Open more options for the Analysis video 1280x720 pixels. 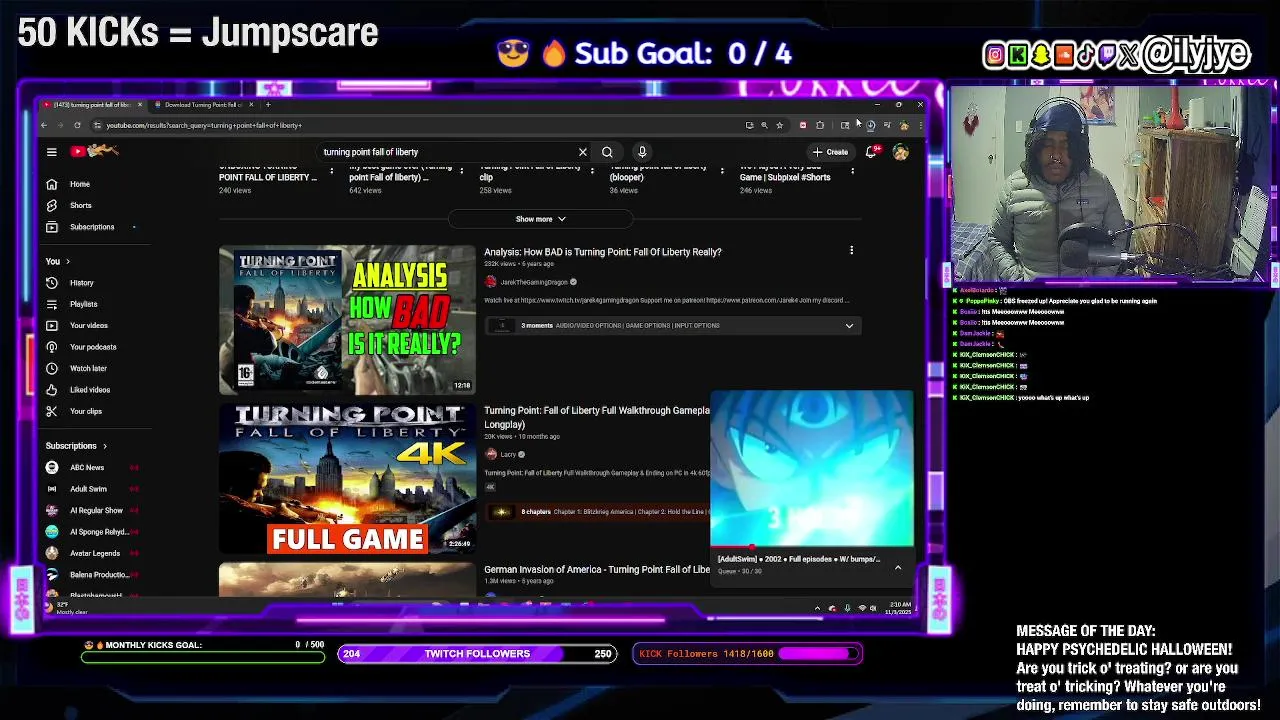851,251
